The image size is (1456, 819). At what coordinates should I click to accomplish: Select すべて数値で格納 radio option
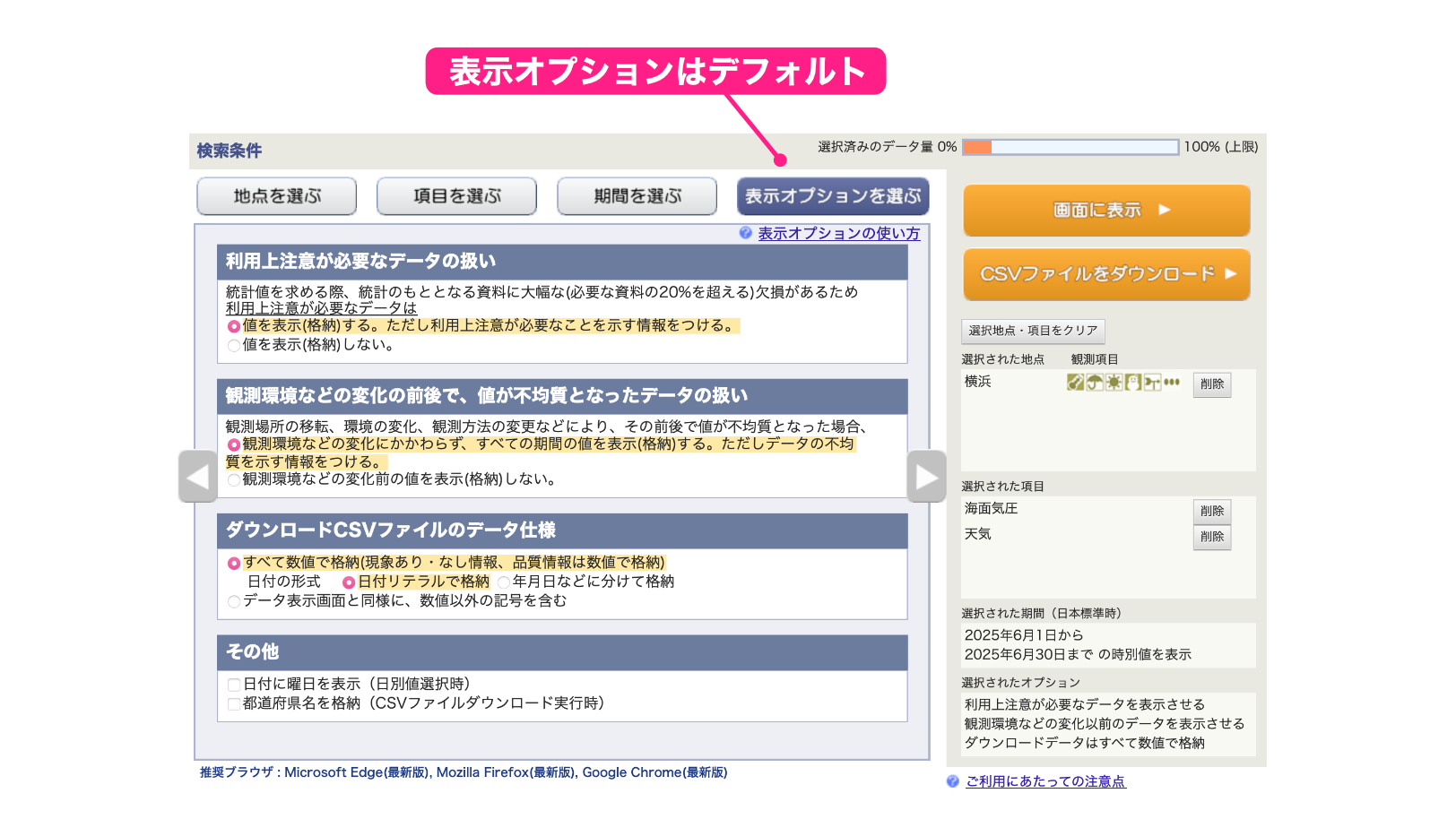coord(234,564)
